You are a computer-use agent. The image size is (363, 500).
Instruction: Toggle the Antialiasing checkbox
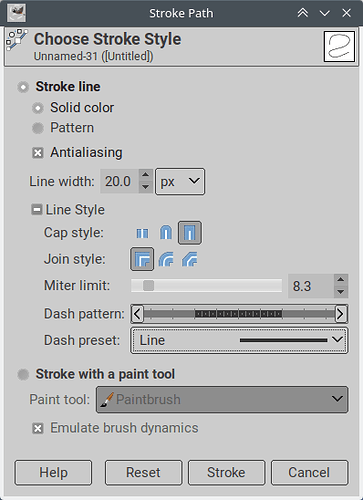pos(38,153)
